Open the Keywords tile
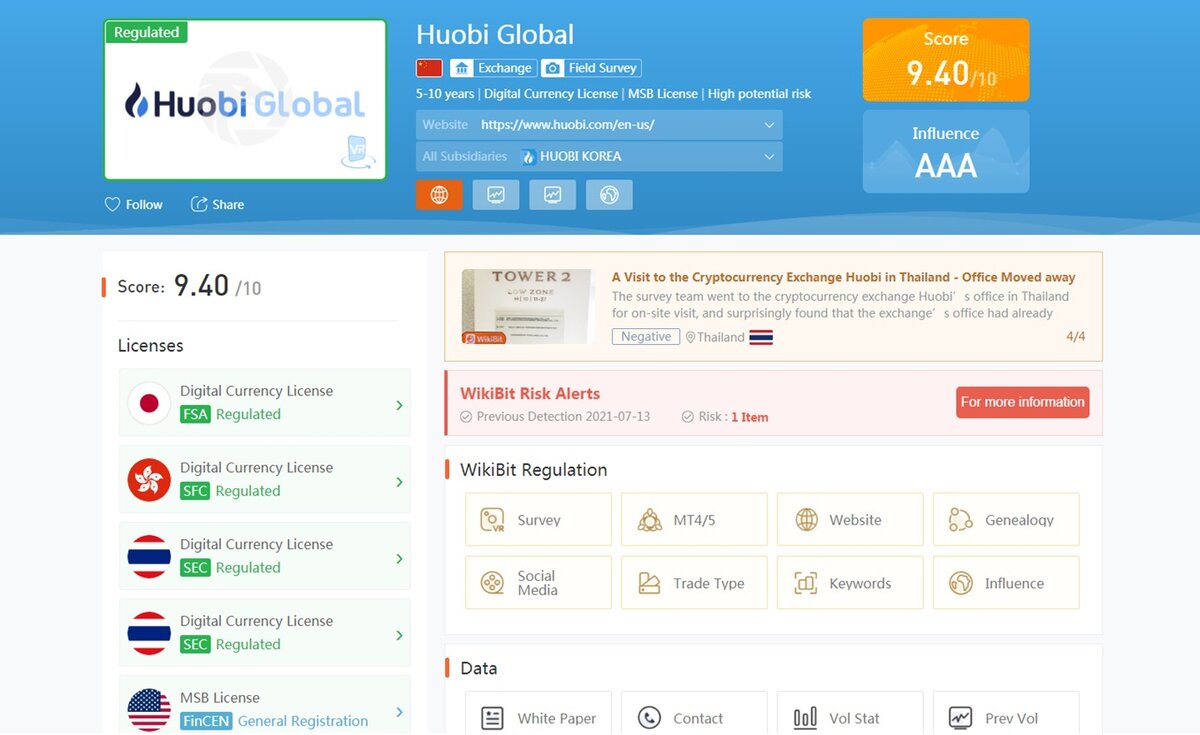The height and width of the screenshot is (735, 1200). (x=850, y=583)
